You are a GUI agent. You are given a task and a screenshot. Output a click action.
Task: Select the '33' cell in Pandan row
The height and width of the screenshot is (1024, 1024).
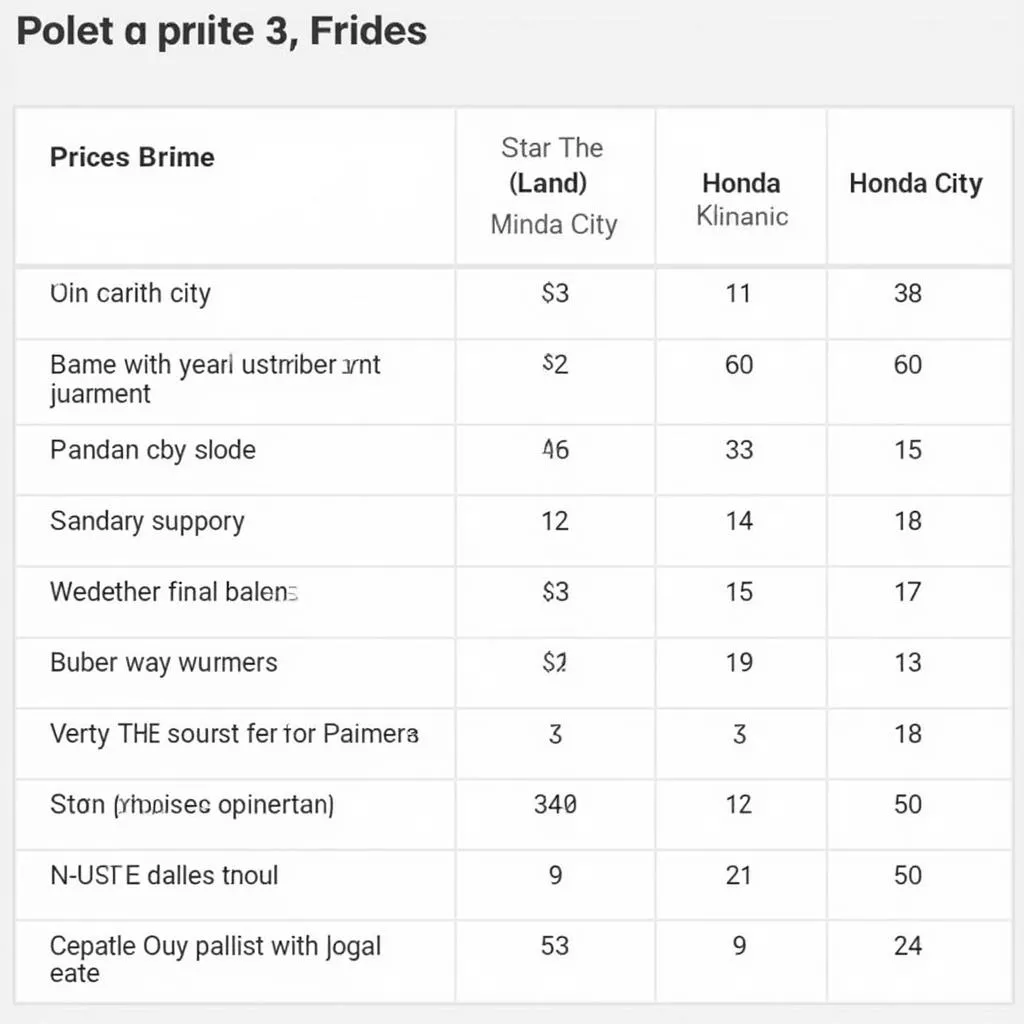click(x=739, y=450)
